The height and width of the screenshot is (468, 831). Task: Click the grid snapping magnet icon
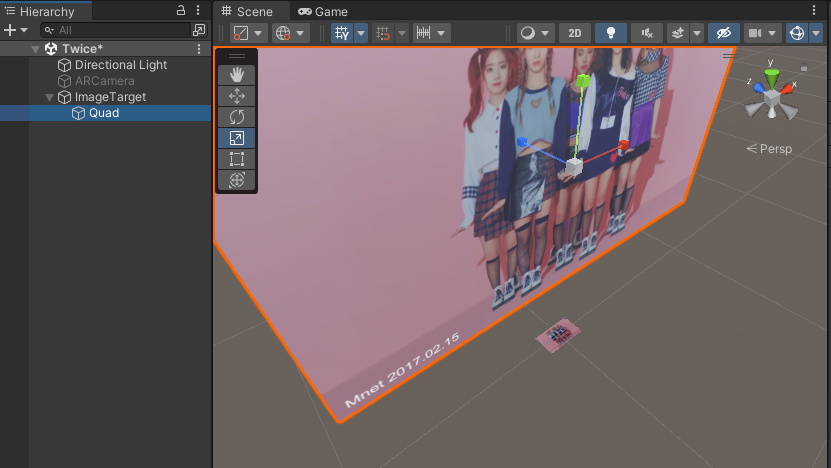tap(383, 33)
